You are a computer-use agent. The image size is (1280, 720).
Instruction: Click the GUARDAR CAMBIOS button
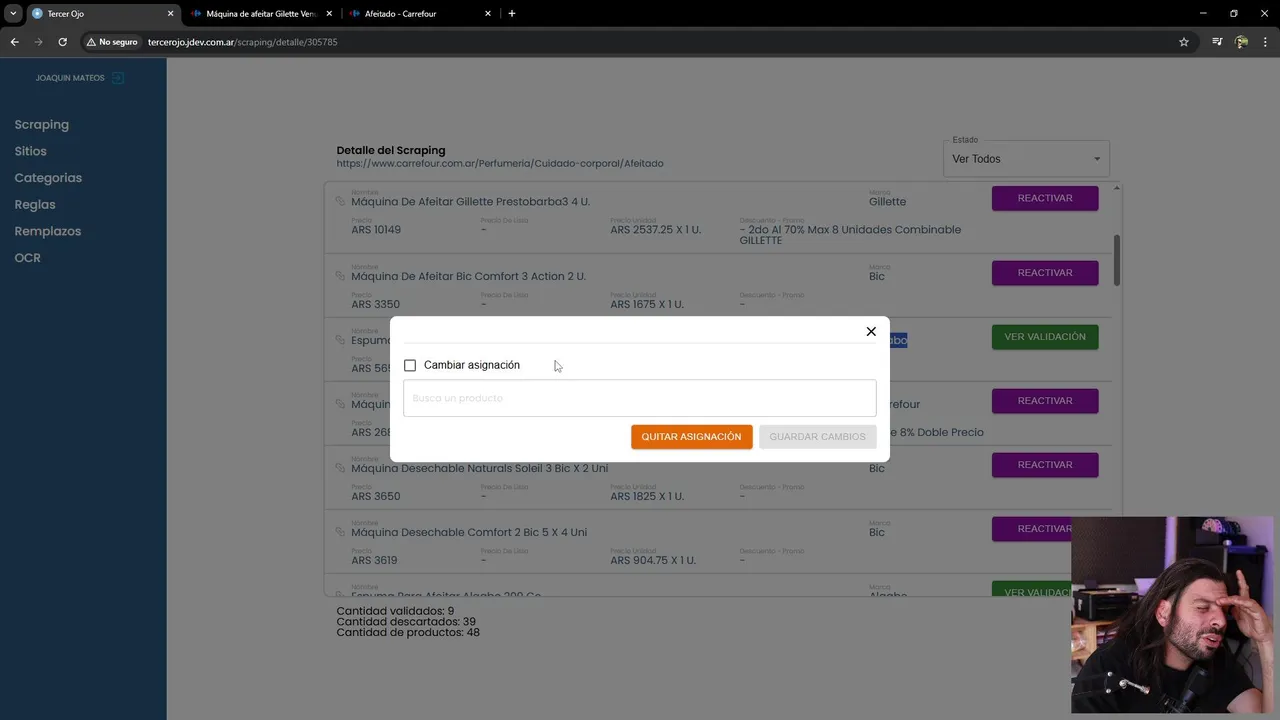[817, 437]
